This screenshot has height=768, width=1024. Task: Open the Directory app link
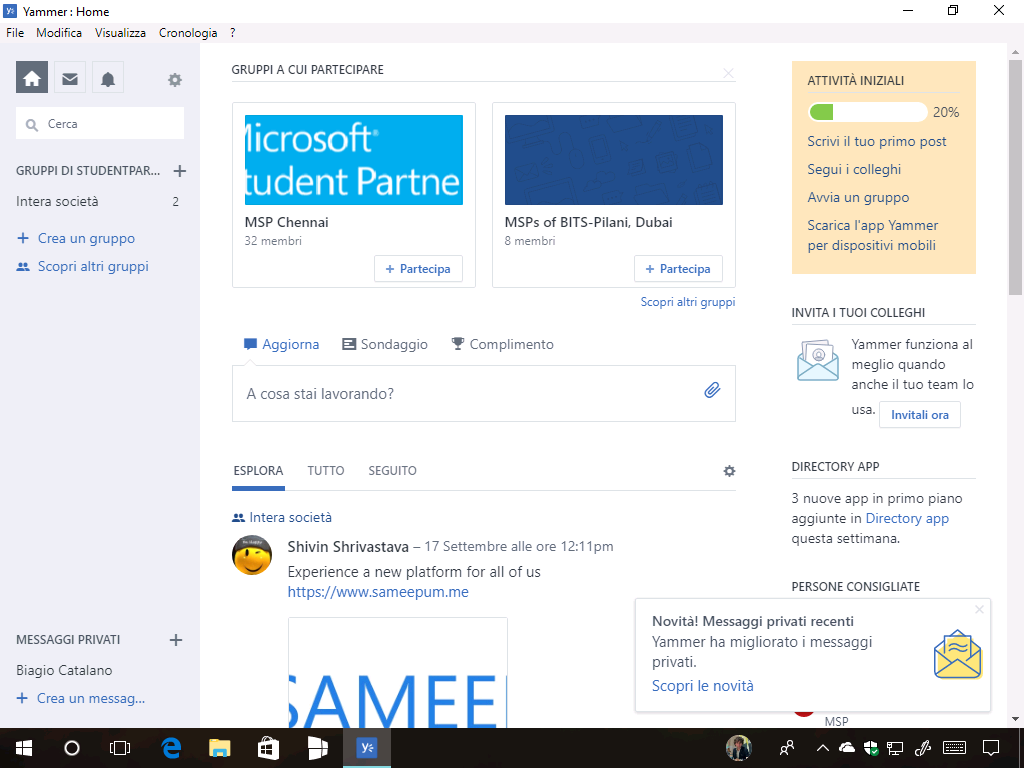click(907, 519)
